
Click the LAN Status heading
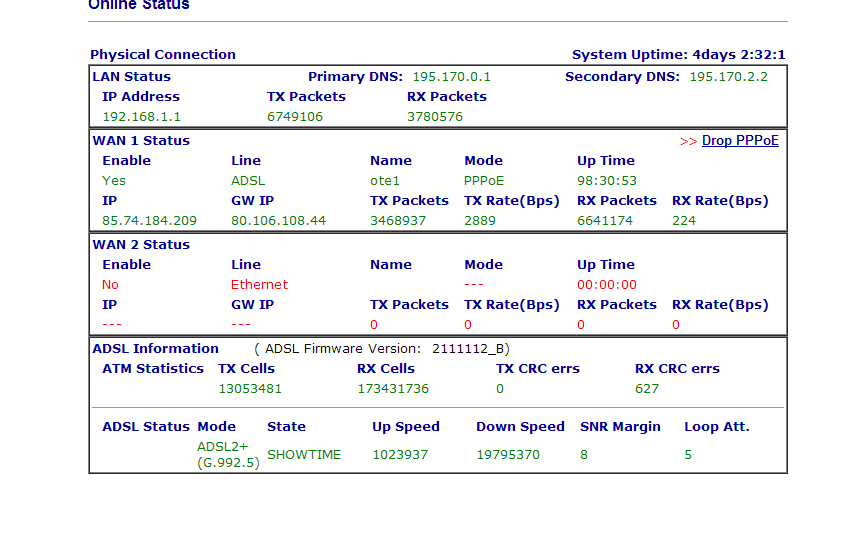[x=131, y=77]
